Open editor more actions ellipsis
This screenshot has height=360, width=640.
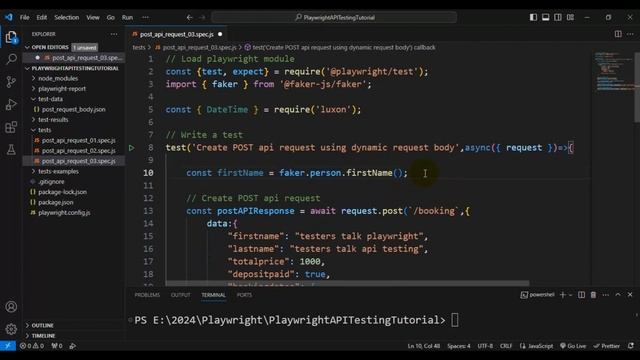pos(631,34)
